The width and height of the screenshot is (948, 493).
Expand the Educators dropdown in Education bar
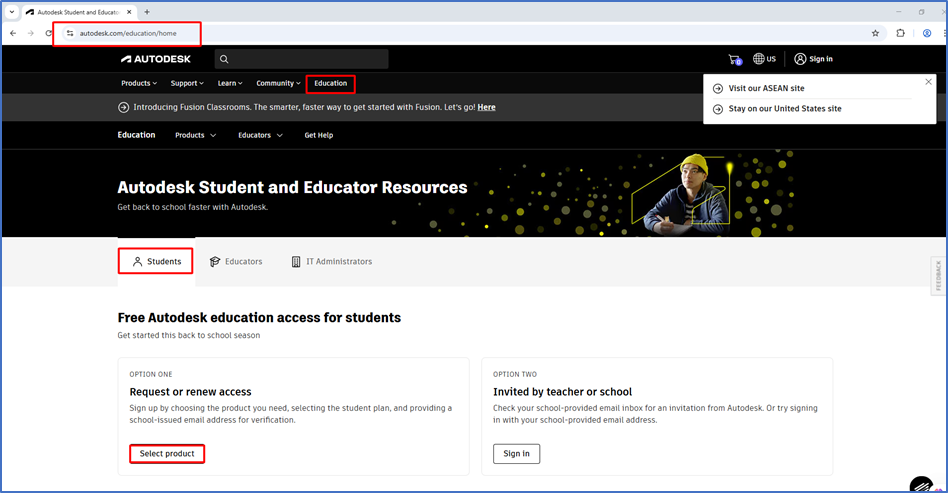pos(260,135)
